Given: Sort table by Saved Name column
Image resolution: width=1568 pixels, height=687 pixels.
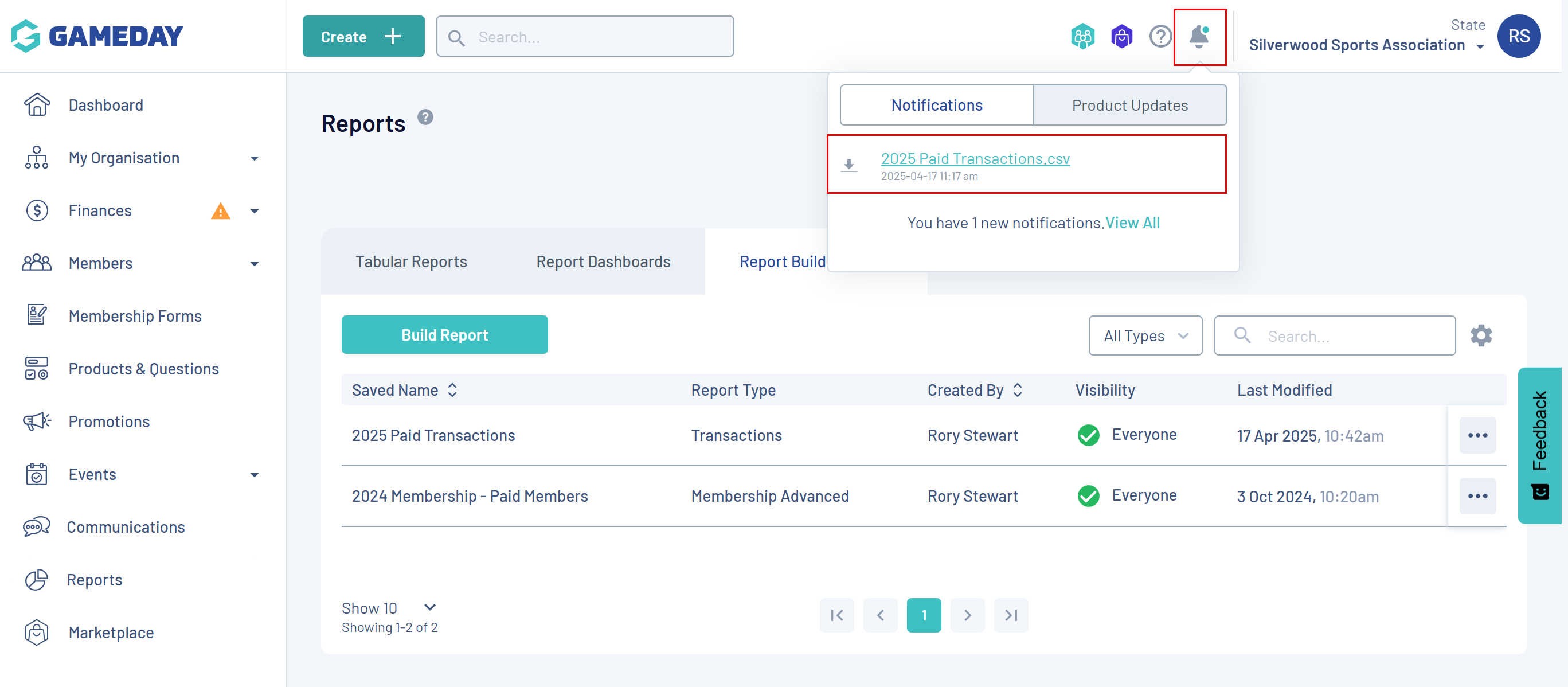Looking at the screenshot, I should tap(452, 391).
